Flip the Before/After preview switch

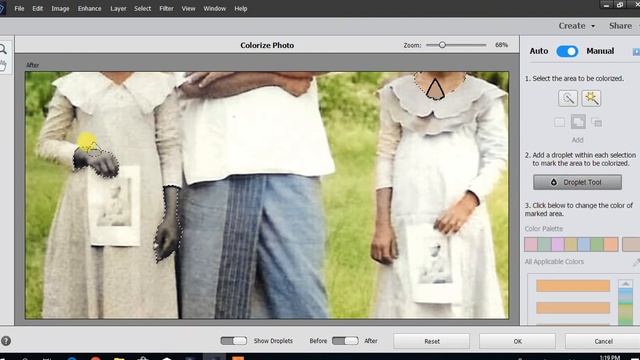[345, 340]
